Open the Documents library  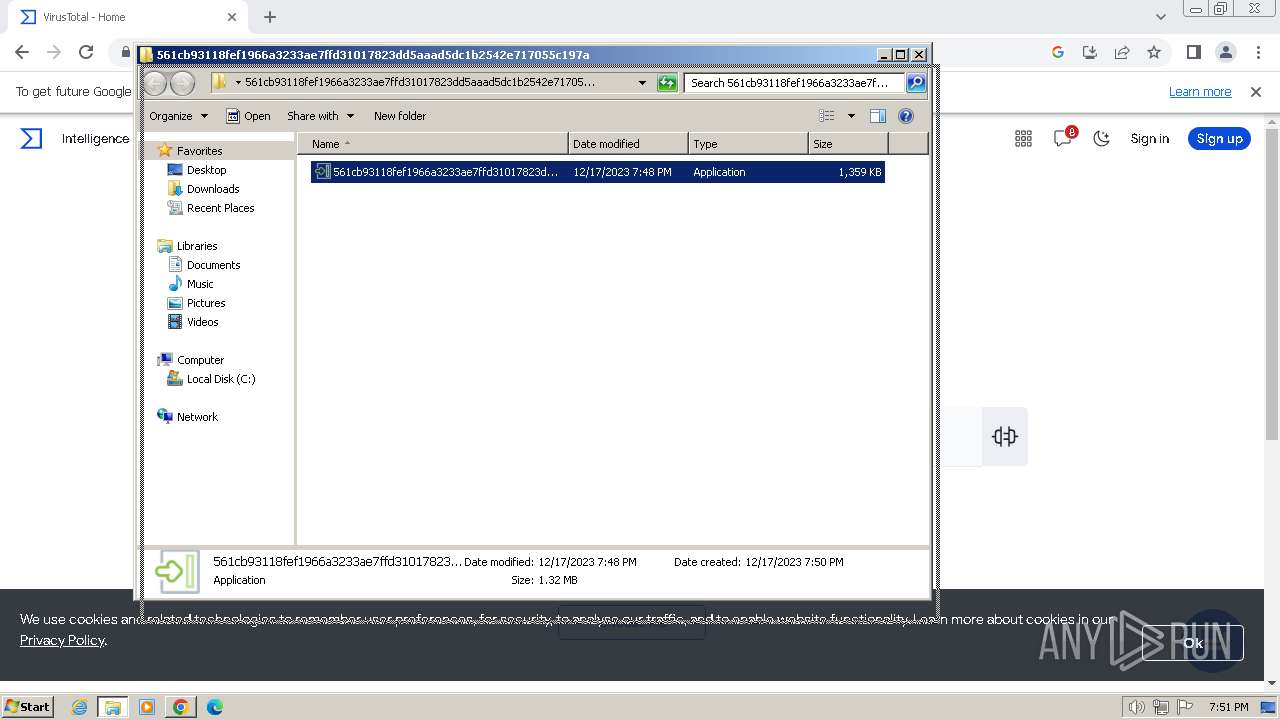click(213, 265)
